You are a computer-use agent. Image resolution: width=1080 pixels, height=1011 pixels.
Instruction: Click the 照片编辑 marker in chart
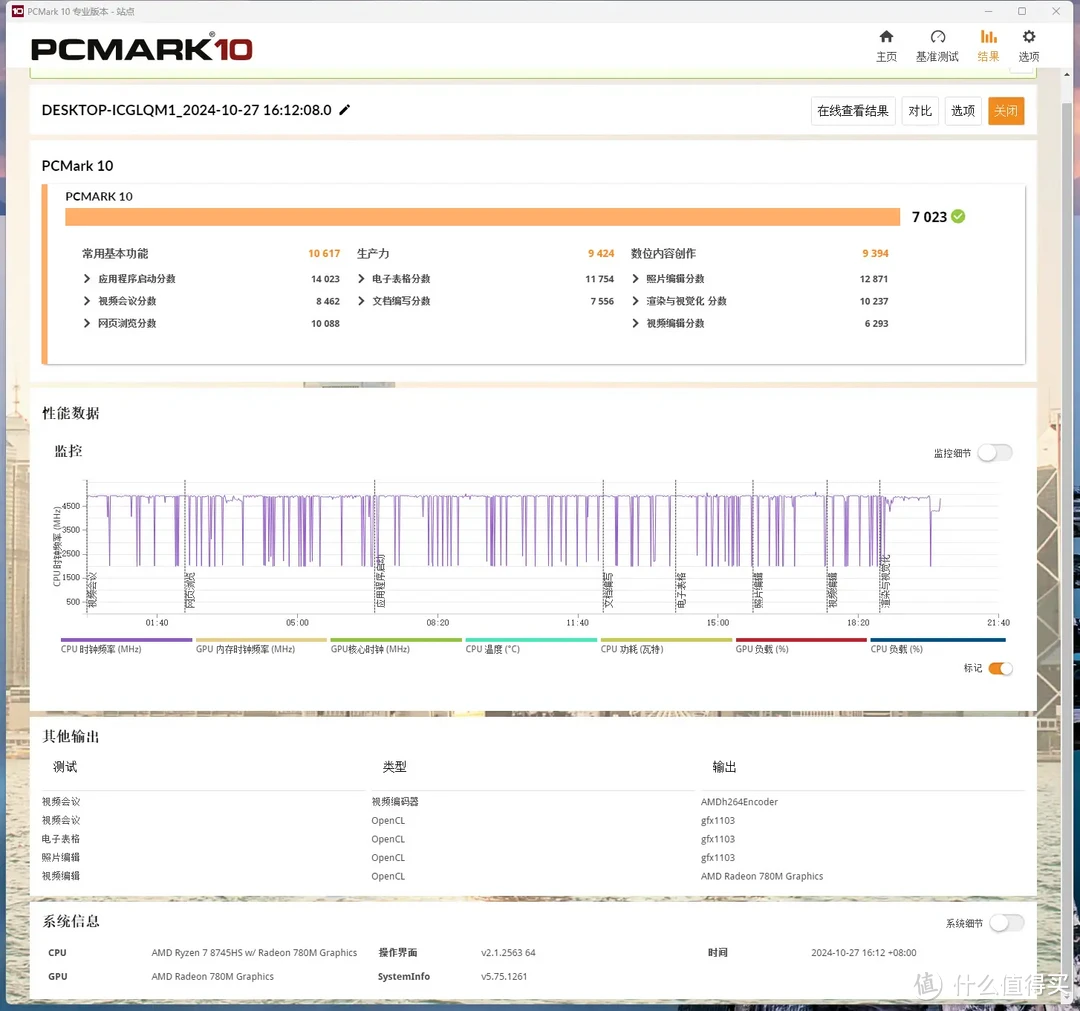pyautogui.click(x=758, y=590)
